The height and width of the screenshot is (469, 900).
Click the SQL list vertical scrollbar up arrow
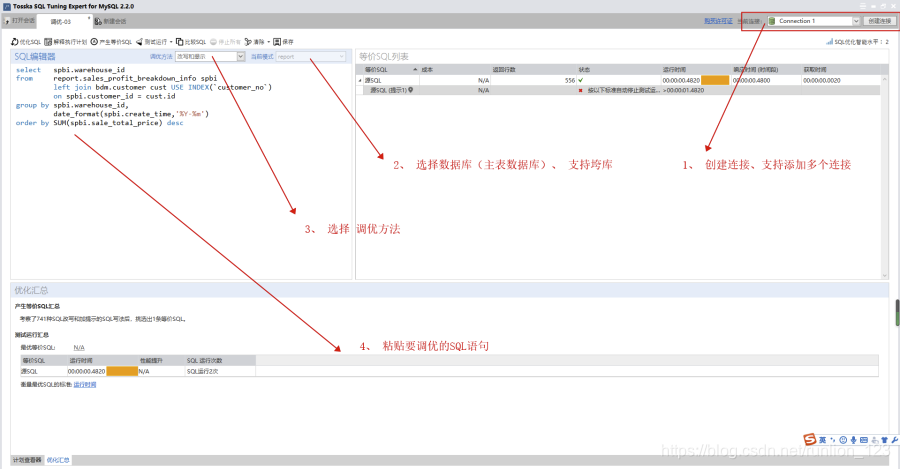click(x=885, y=79)
